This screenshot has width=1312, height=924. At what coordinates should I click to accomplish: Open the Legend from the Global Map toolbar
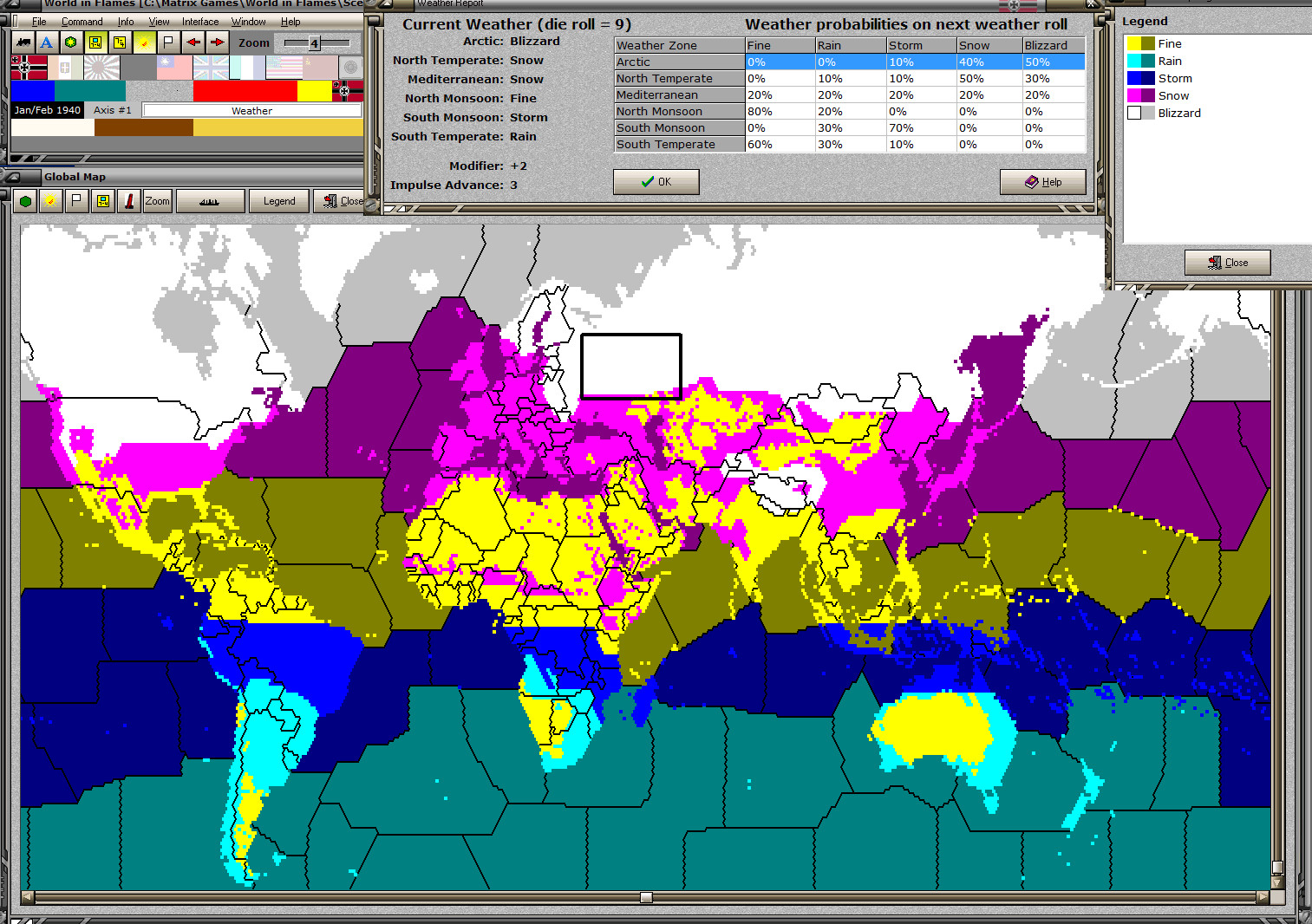tap(278, 200)
